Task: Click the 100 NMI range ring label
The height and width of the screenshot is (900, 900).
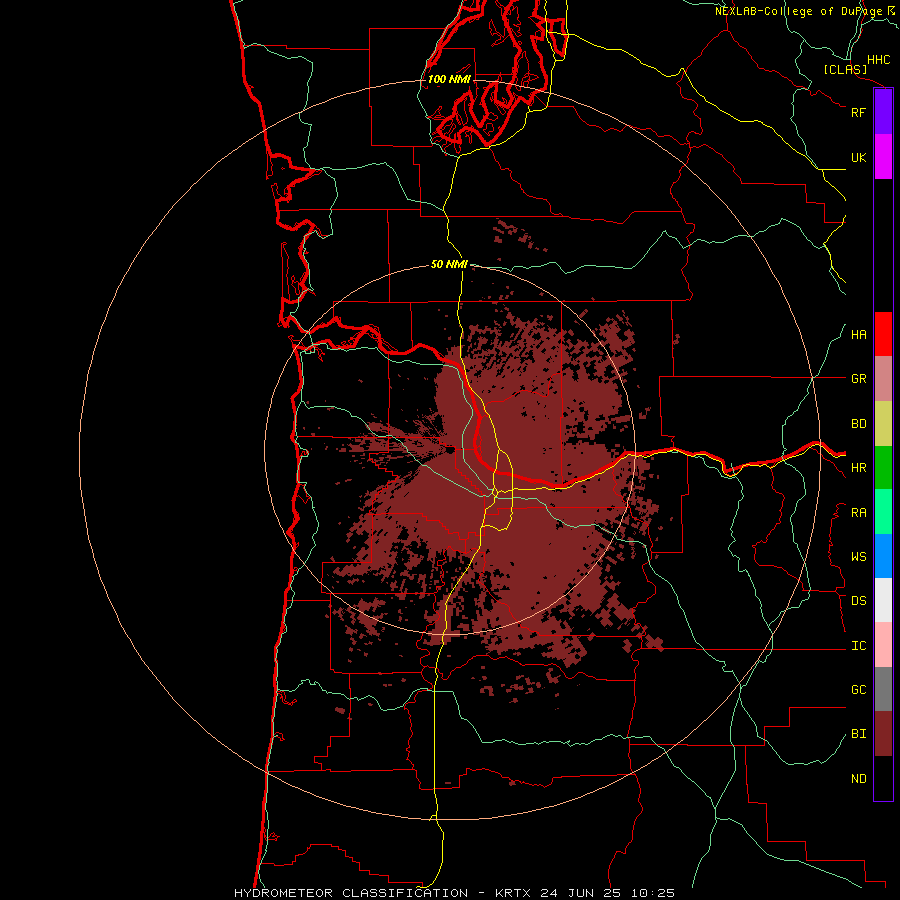Action: [x=449, y=79]
